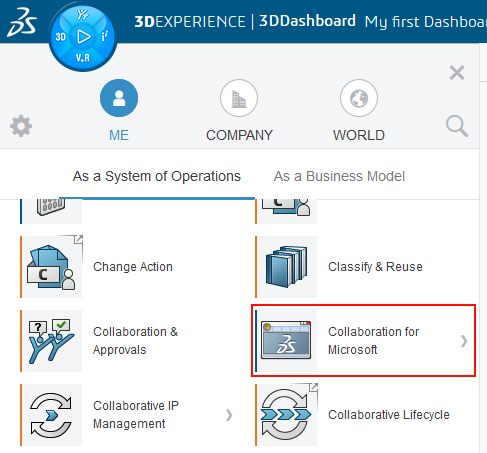Screen dimensions: 487x453
Task: Click the search magnifier icon
Action: (457, 126)
